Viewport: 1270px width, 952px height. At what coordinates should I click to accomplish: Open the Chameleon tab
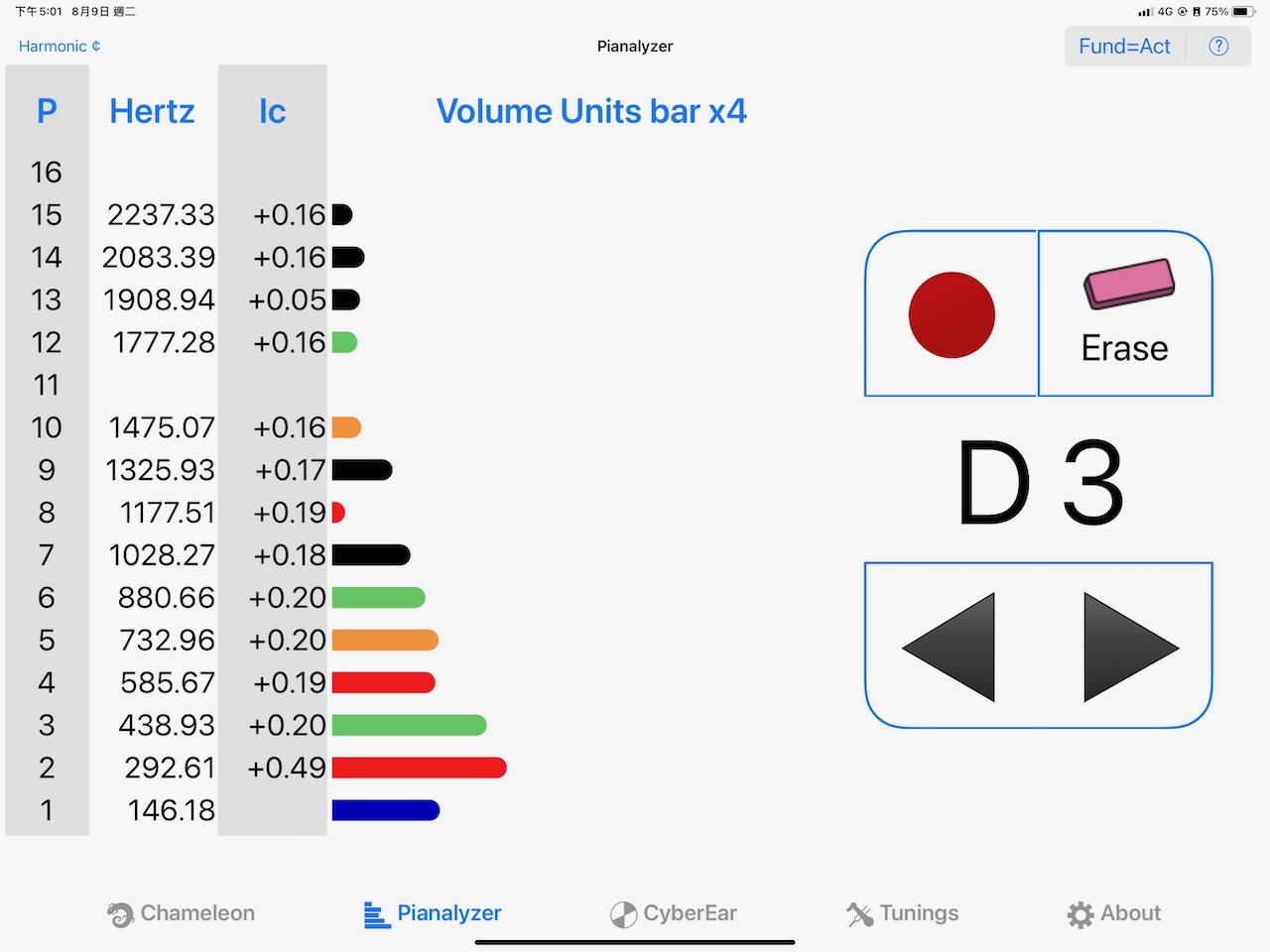pos(182,913)
